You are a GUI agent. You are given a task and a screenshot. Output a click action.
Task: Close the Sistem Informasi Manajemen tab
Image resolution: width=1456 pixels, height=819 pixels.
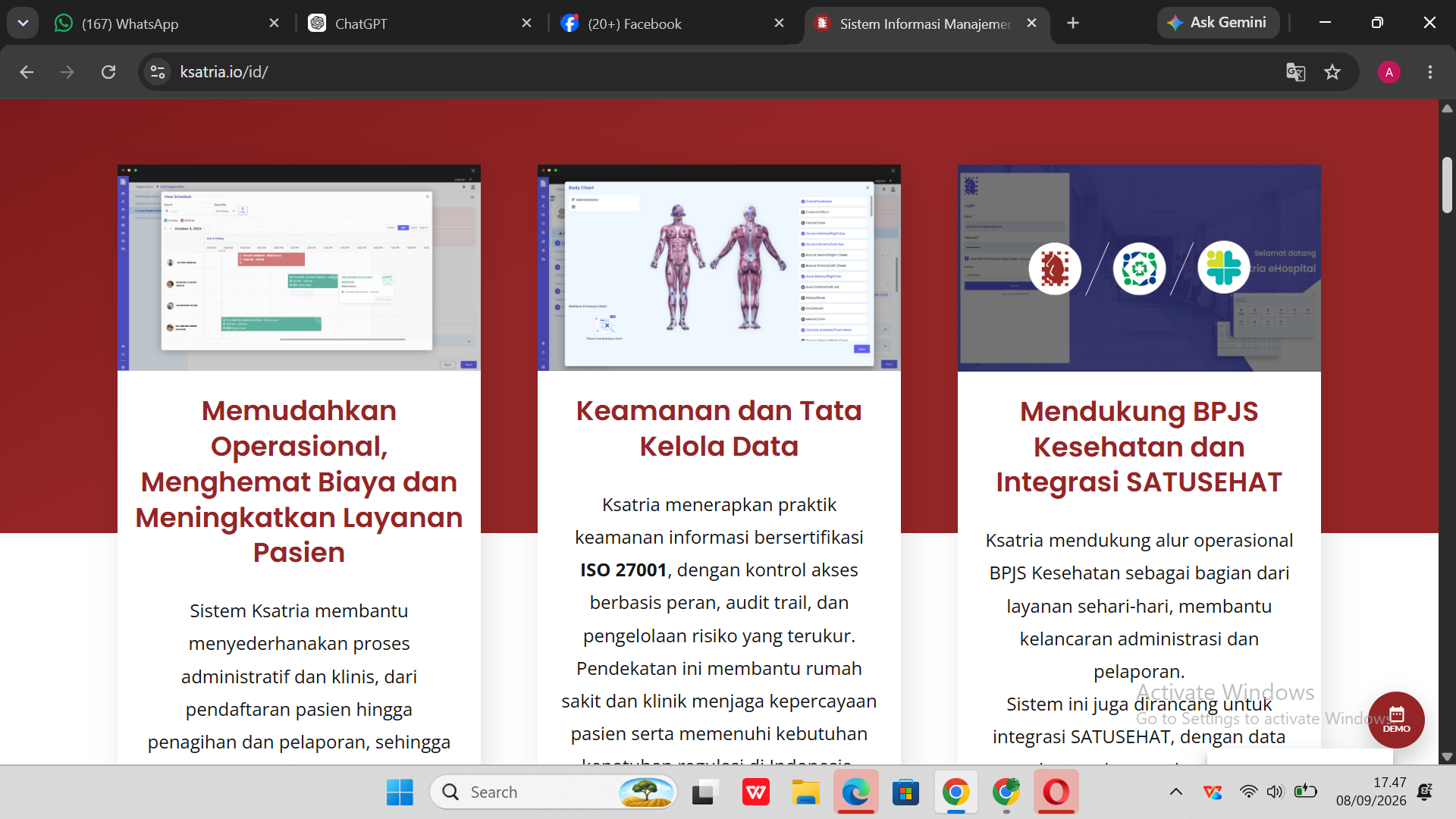1031,24
